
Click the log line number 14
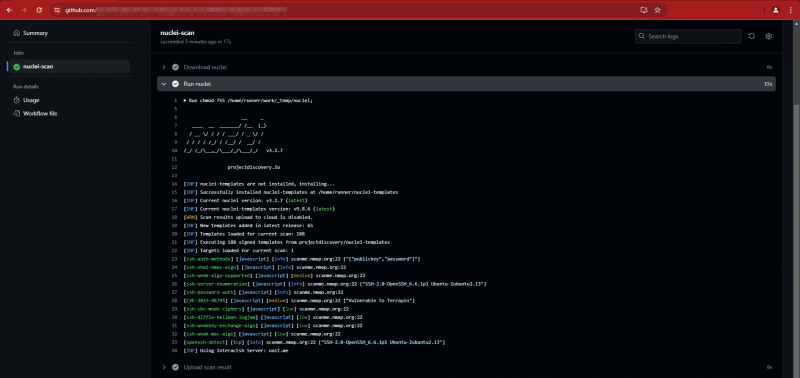[174, 184]
